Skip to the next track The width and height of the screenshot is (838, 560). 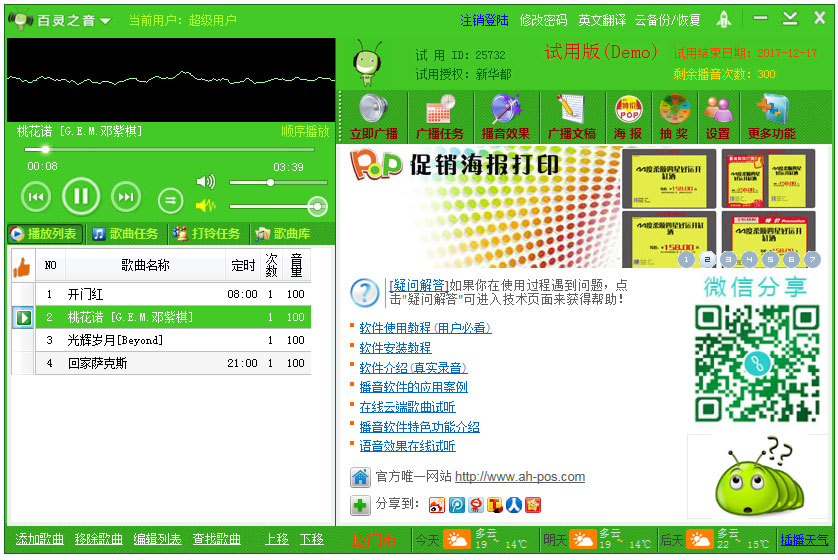pyautogui.click(x=126, y=197)
